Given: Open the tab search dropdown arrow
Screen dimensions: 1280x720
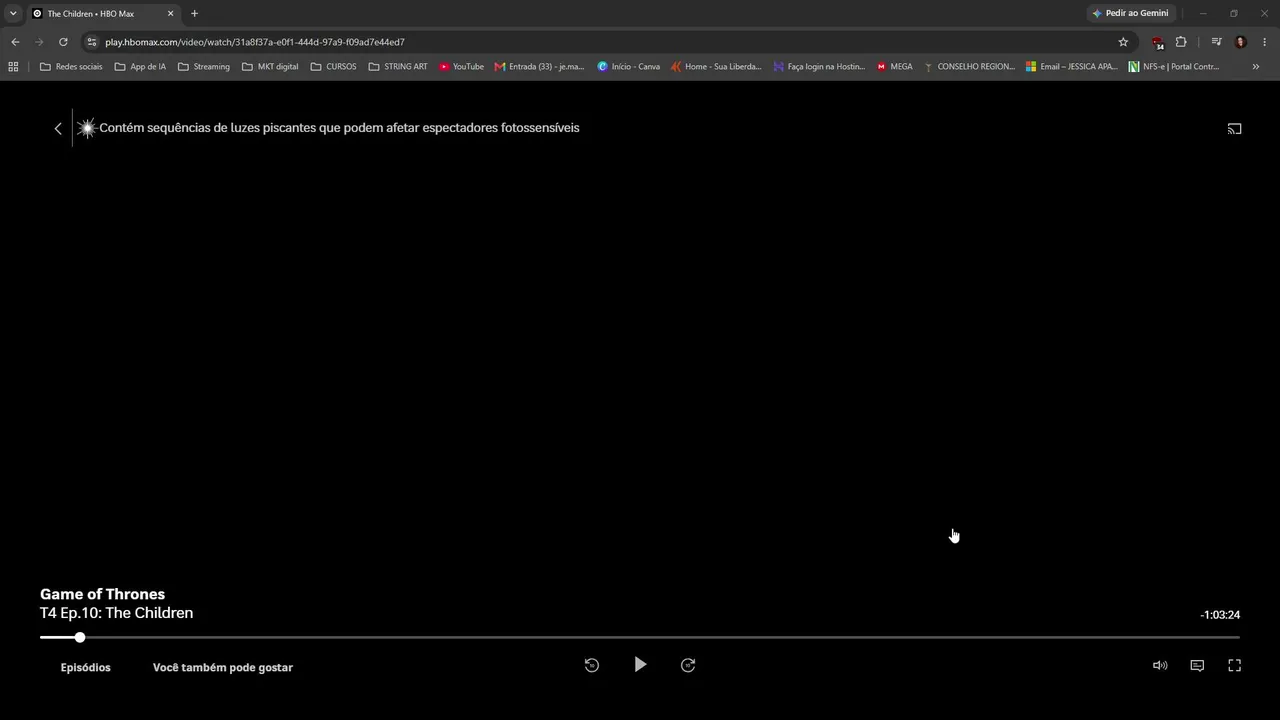Looking at the screenshot, I should tap(13, 13).
